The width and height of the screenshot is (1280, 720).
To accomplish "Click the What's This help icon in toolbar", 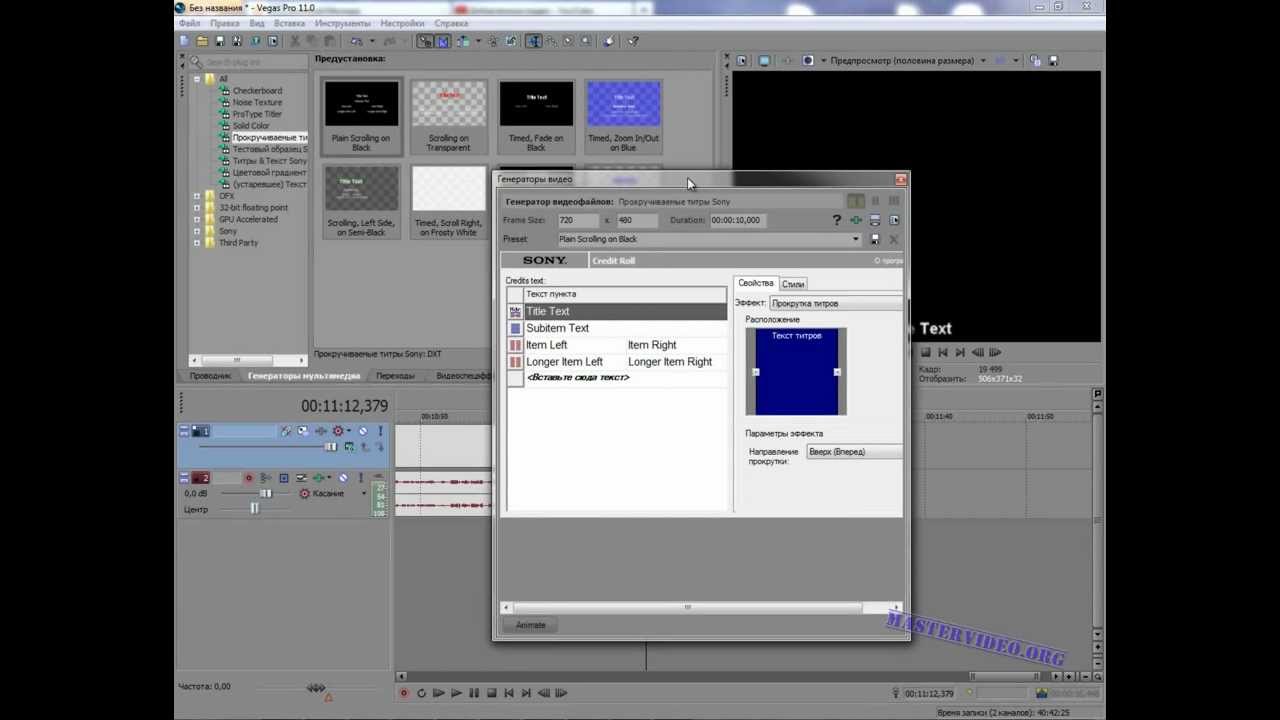I will (633, 41).
